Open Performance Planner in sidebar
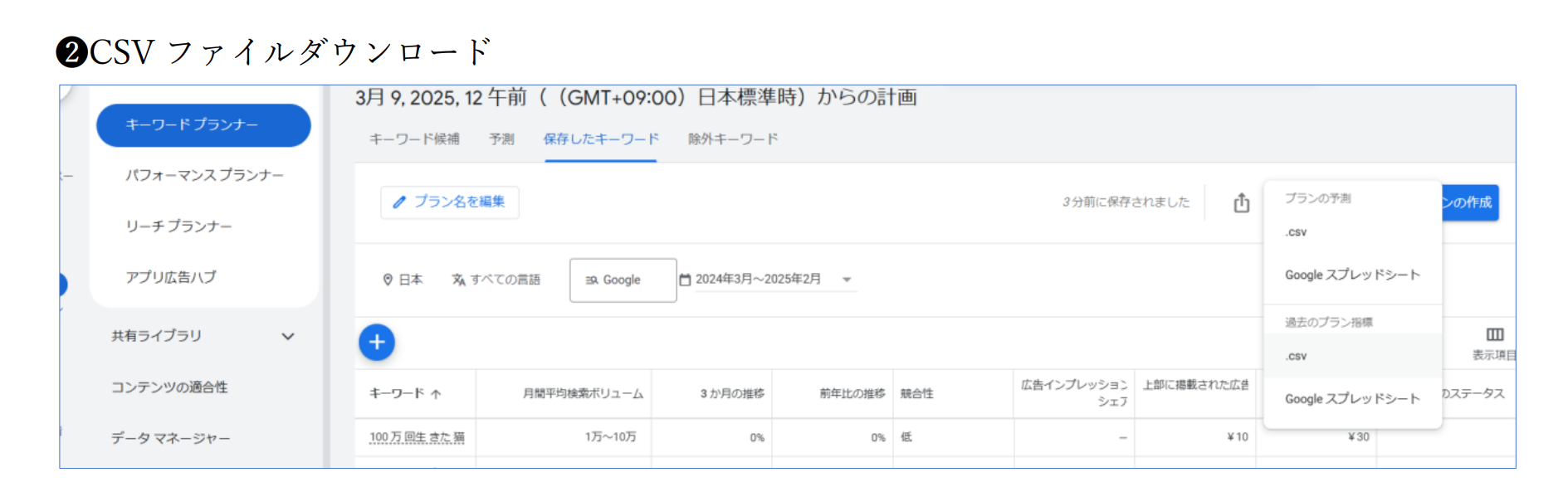Image resolution: width=1568 pixels, height=482 pixels. pos(204,175)
